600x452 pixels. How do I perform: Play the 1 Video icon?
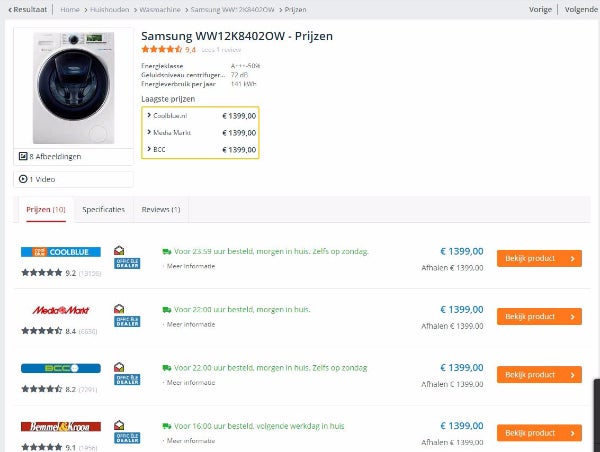tap(23, 179)
